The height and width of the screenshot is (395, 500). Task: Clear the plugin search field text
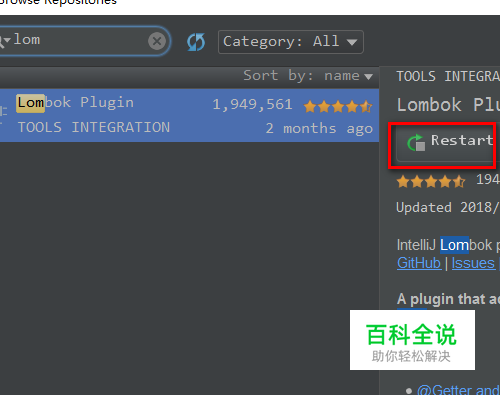(157, 41)
